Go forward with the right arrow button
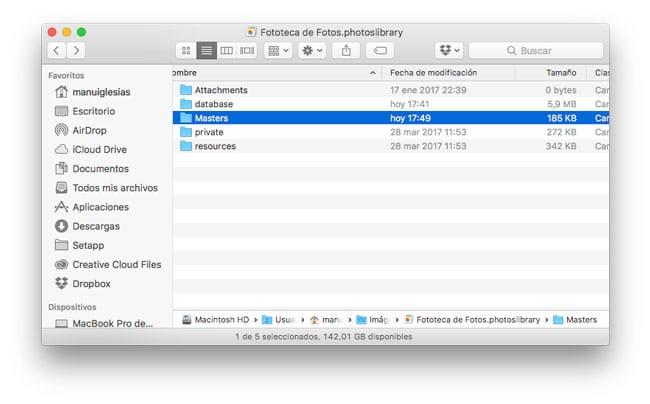 point(76,51)
